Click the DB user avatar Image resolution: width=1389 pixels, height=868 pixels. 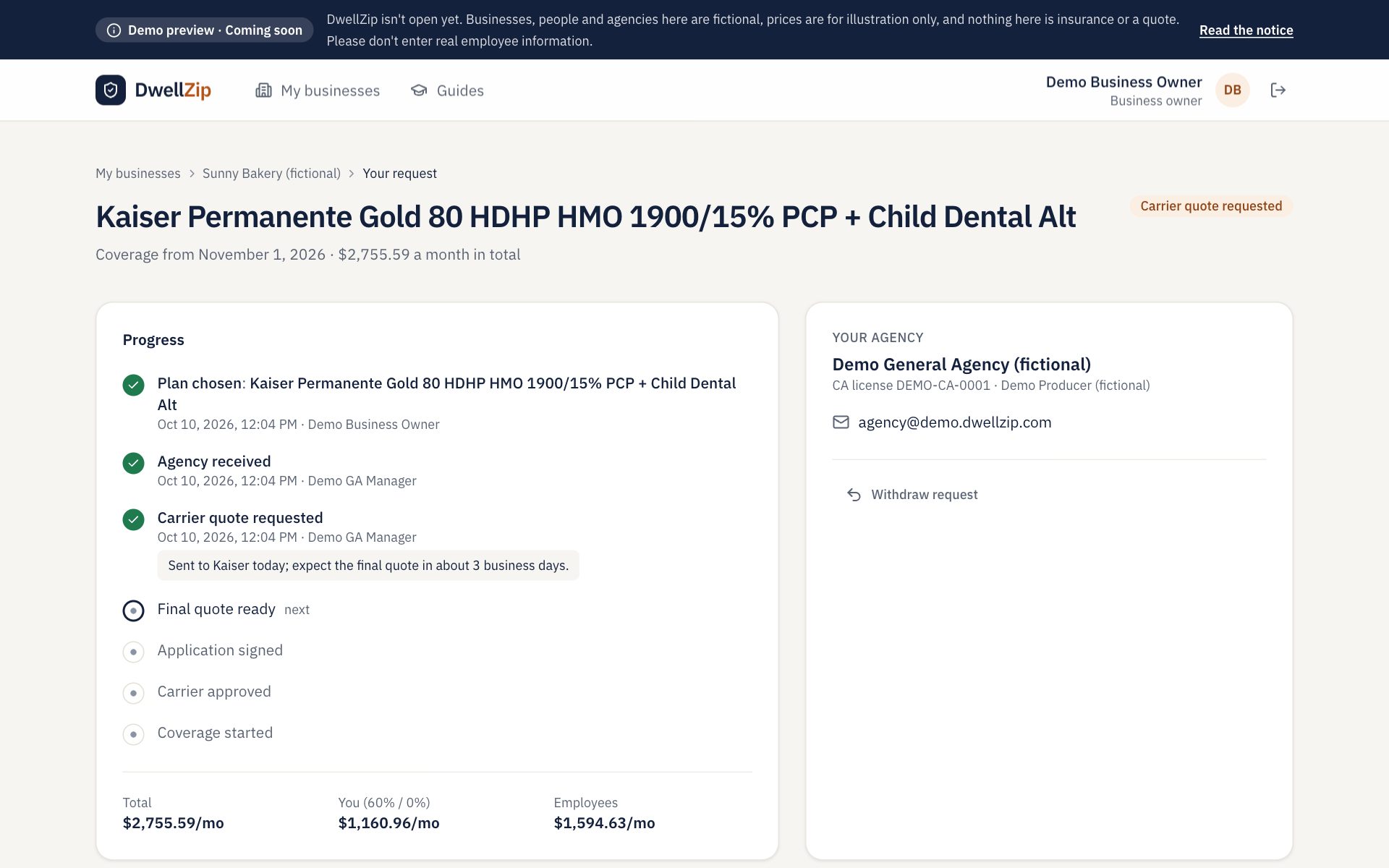1233,90
